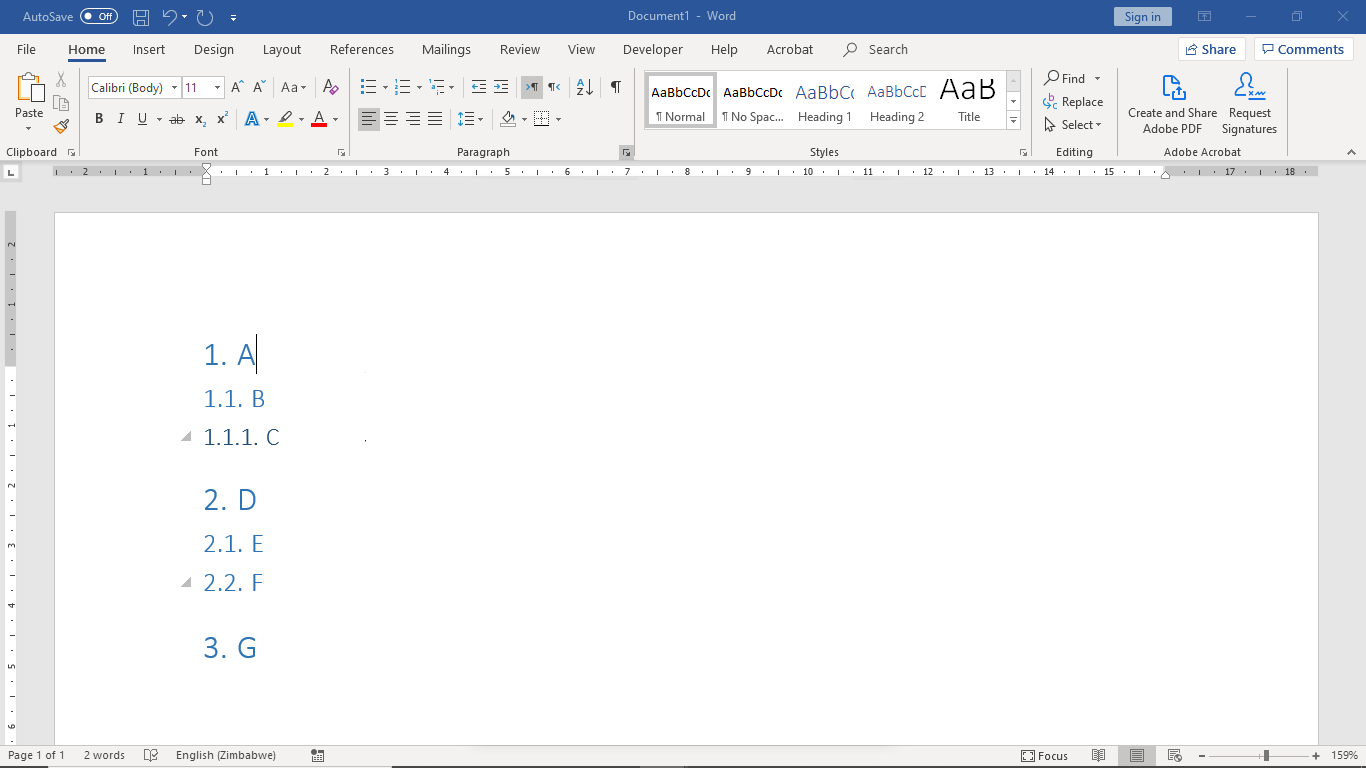Increase paragraph indent

click(x=501, y=88)
